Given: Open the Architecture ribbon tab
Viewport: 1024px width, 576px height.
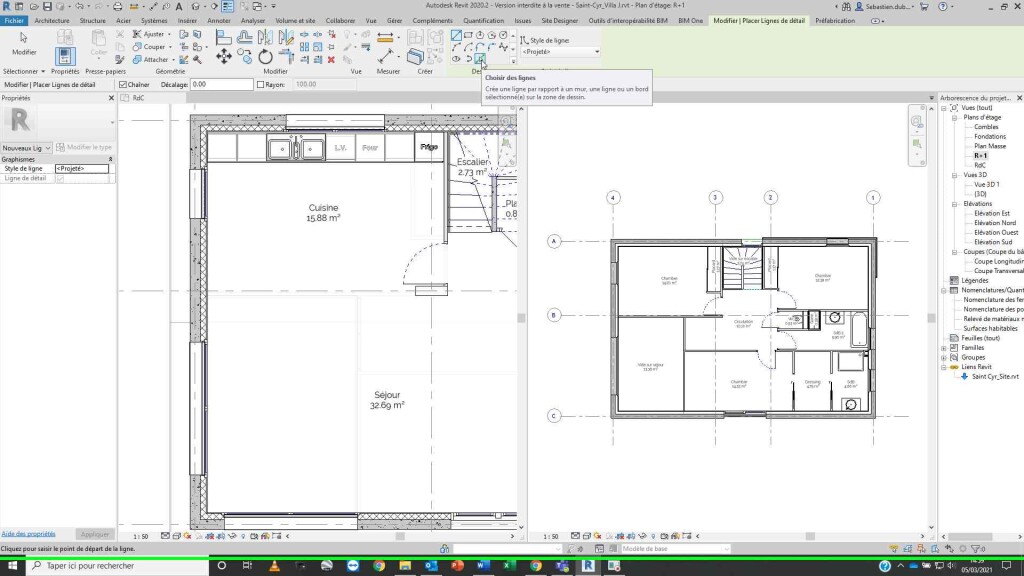Looking at the screenshot, I should point(52,20).
